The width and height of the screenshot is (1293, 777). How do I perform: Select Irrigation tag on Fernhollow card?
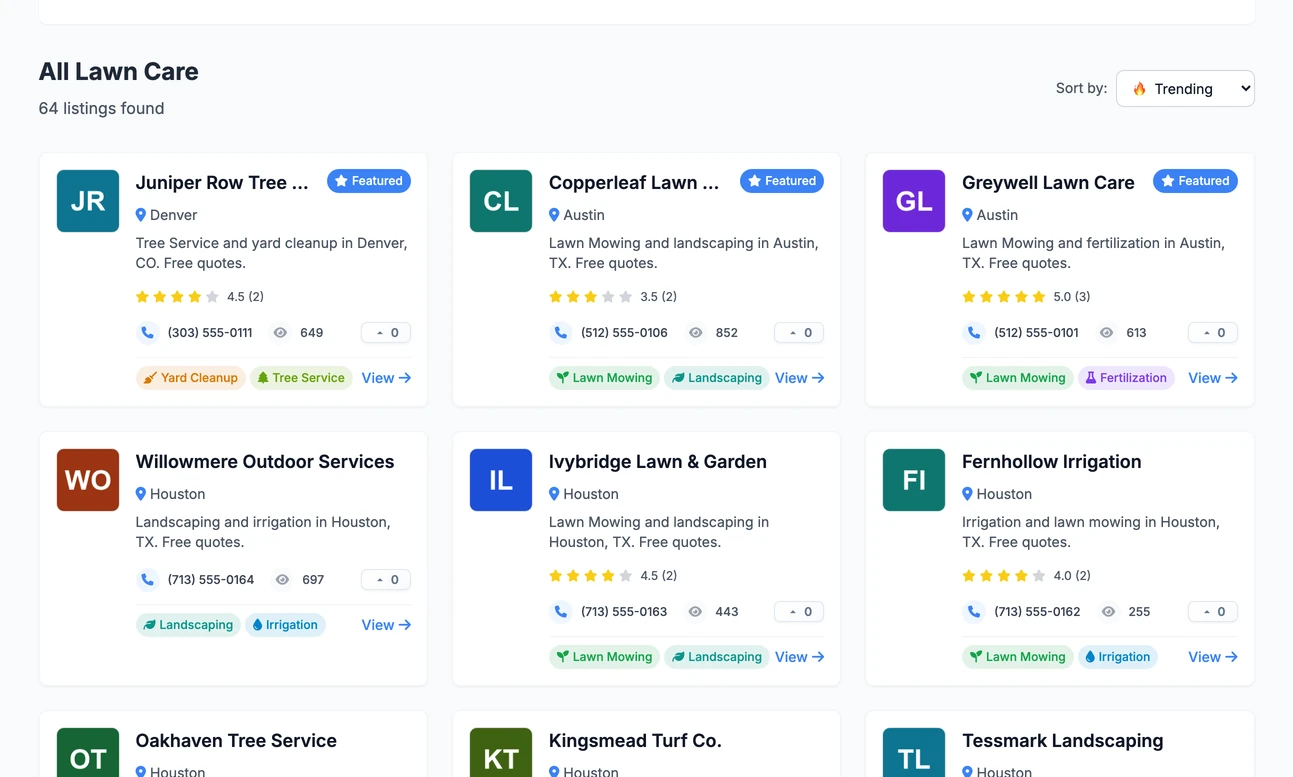pyautogui.click(x=1117, y=657)
